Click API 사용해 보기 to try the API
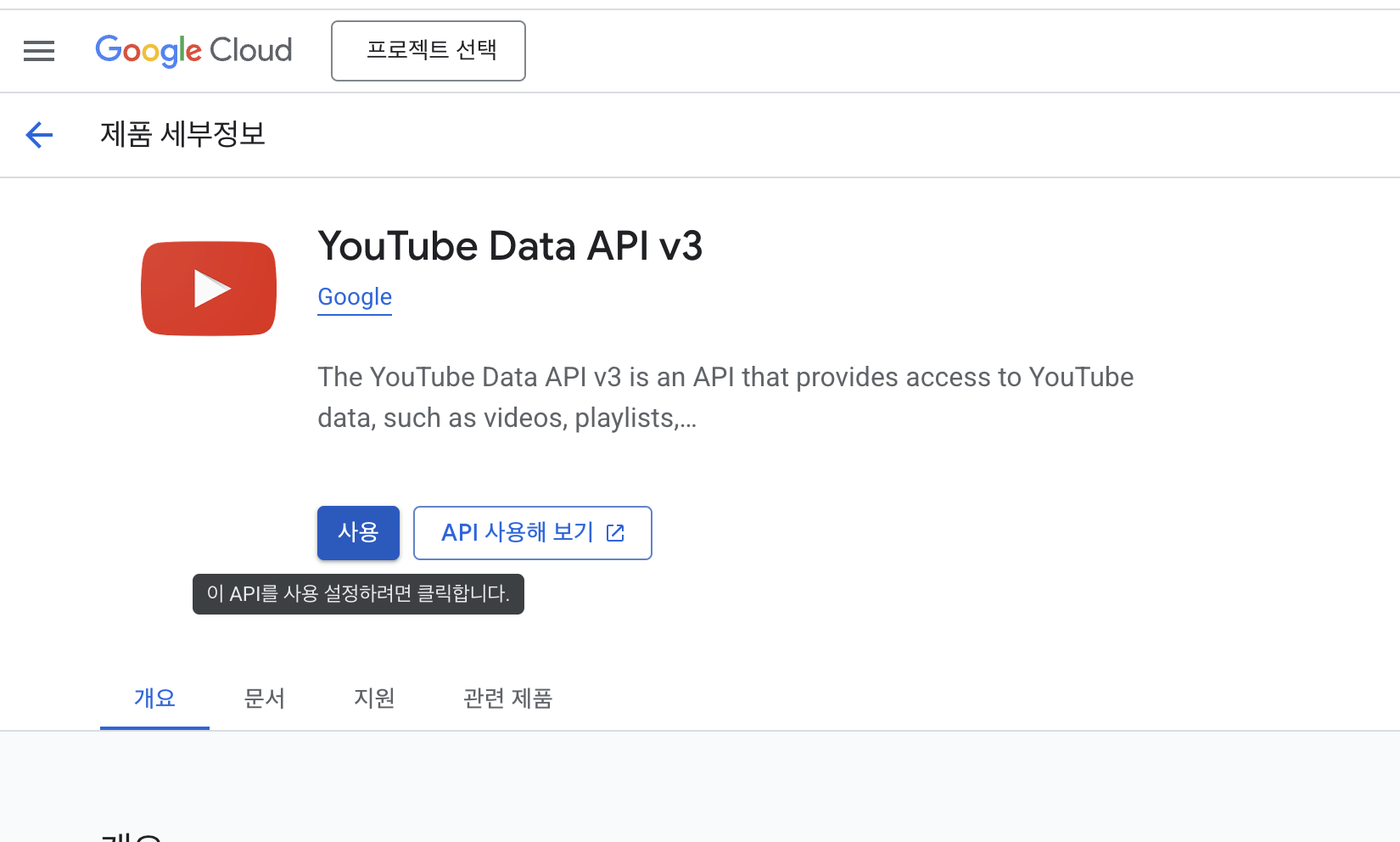This screenshot has width=1400, height=842. point(532,532)
